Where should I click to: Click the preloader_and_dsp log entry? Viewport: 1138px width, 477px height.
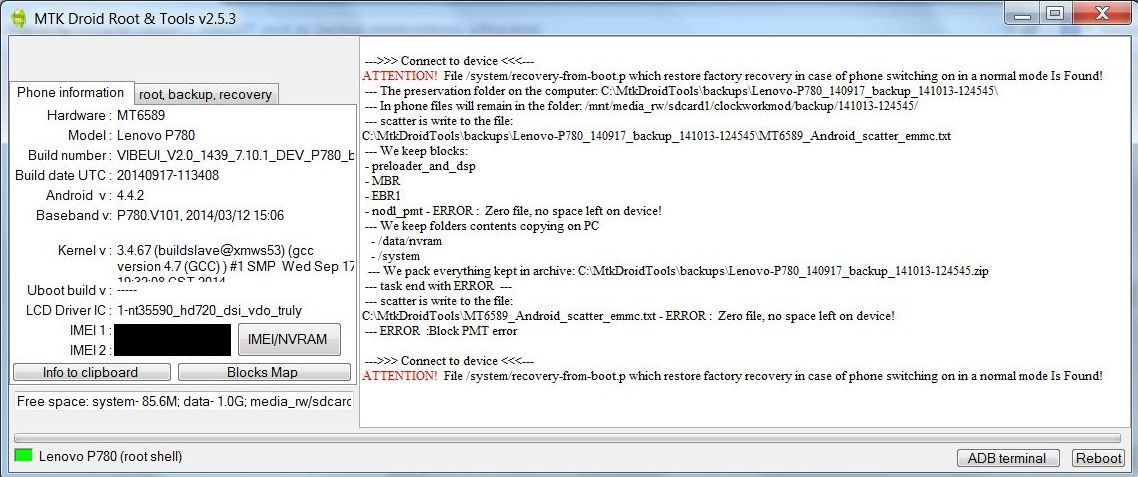click(419, 166)
